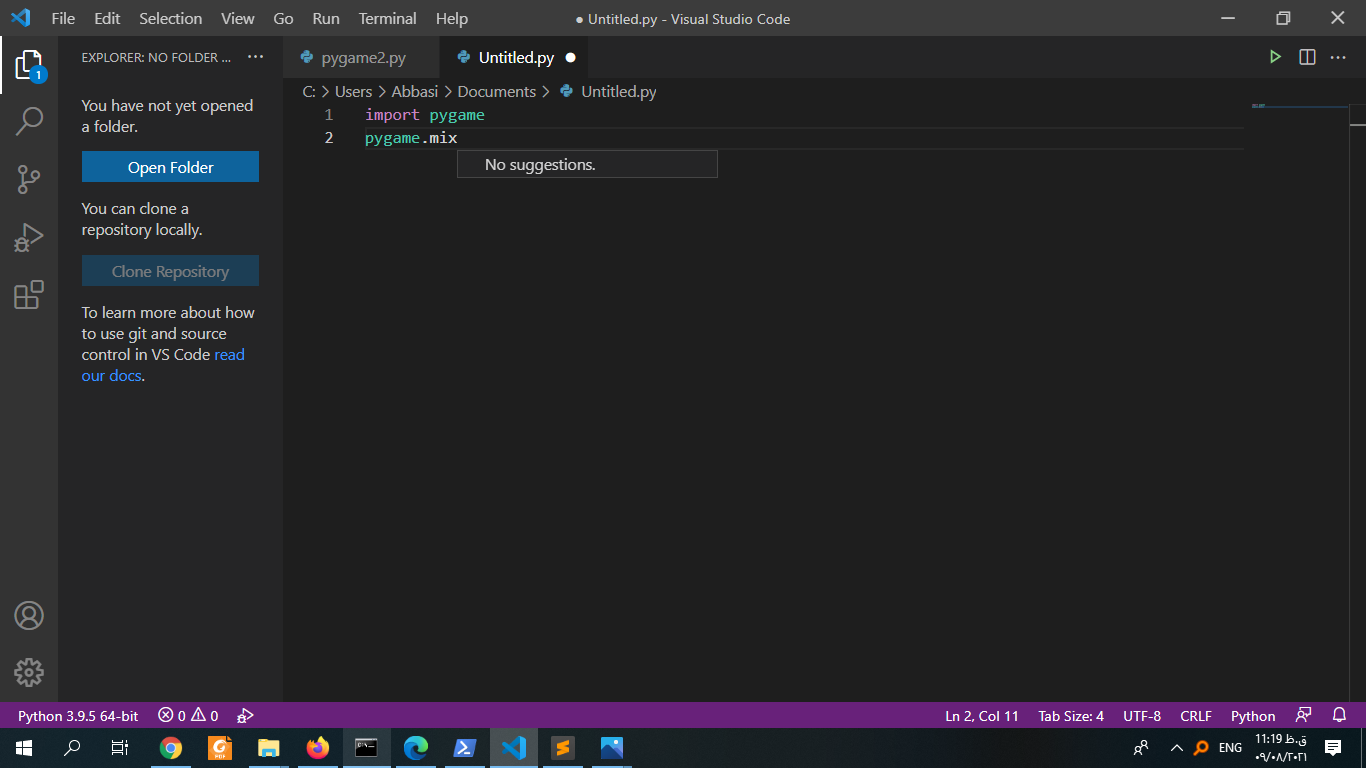Screen dimensions: 1366x768
Task: Click the Clone Repository button
Action: tap(170, 271)
